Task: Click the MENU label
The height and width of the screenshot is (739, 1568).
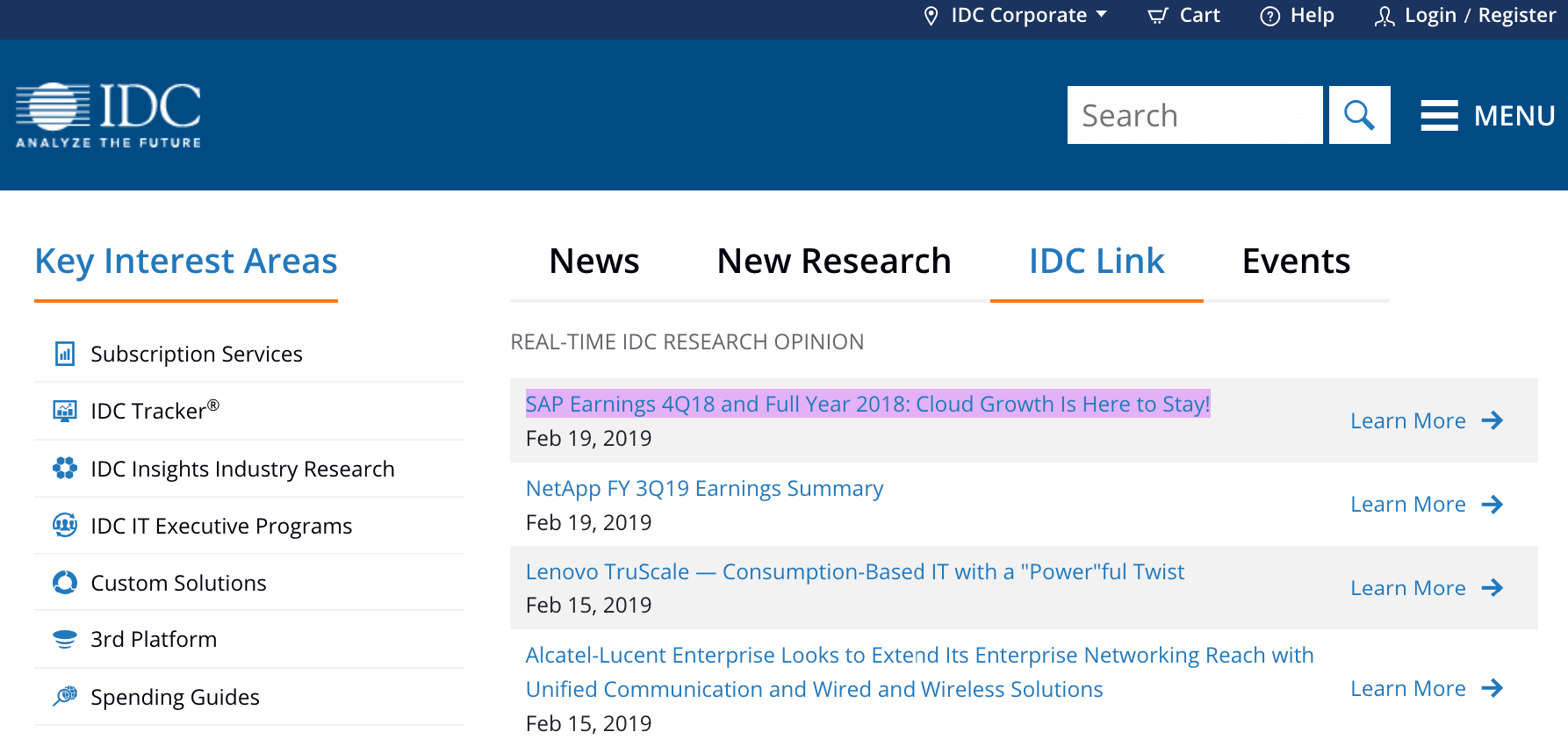Action: [1514, 115]
